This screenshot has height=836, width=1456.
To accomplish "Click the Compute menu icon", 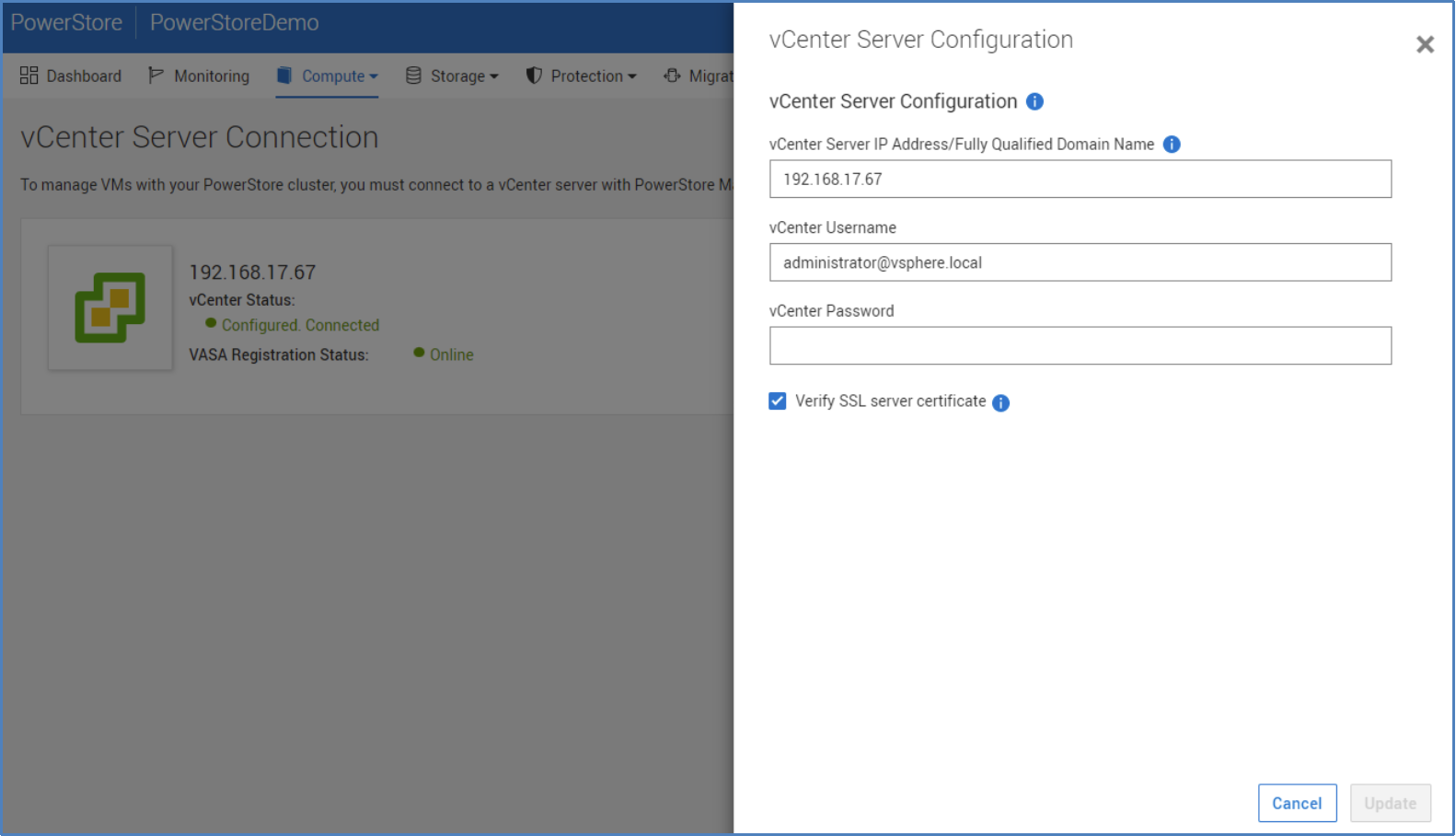I will 284,75.
